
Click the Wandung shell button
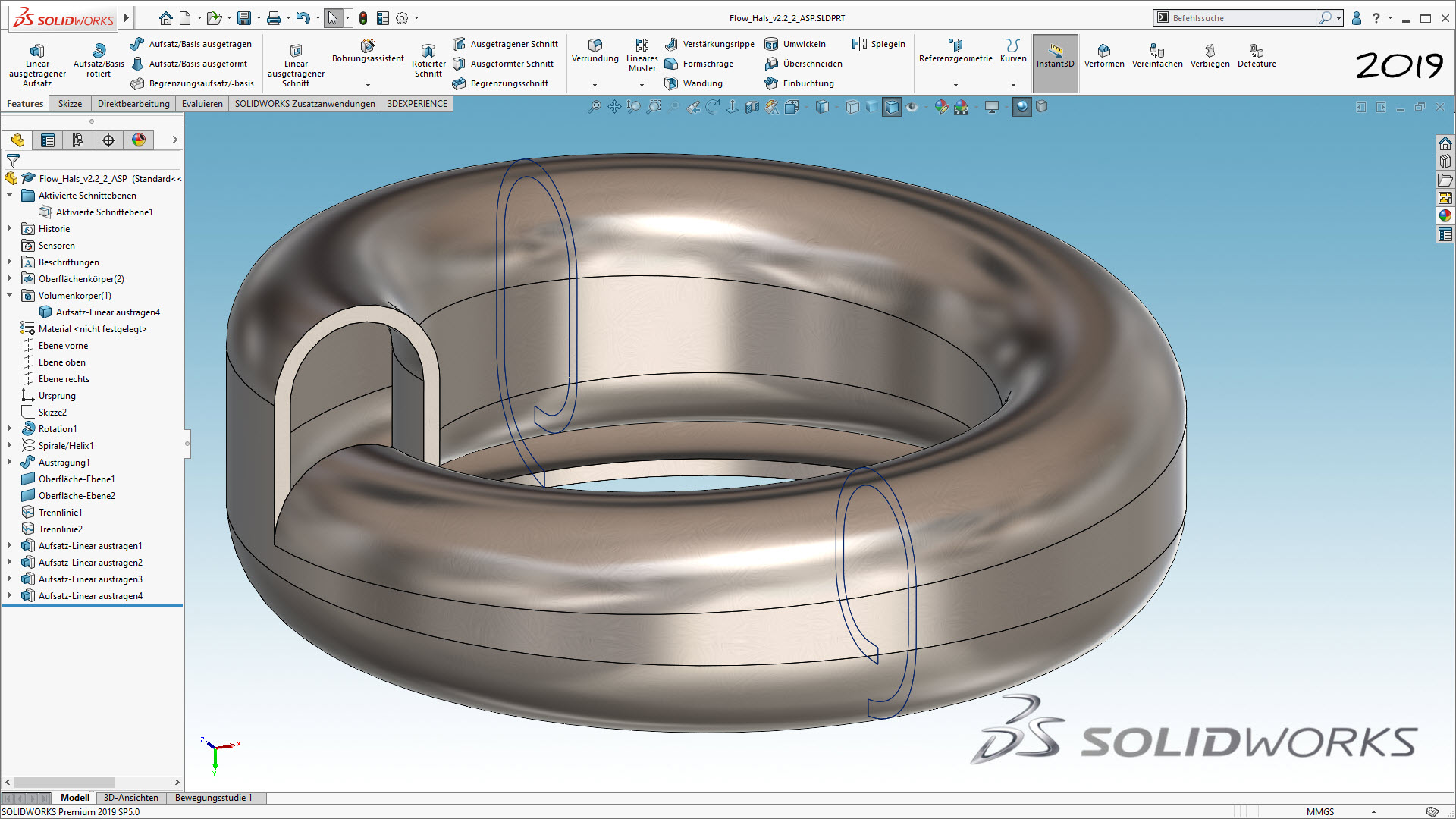coord(694,83)
